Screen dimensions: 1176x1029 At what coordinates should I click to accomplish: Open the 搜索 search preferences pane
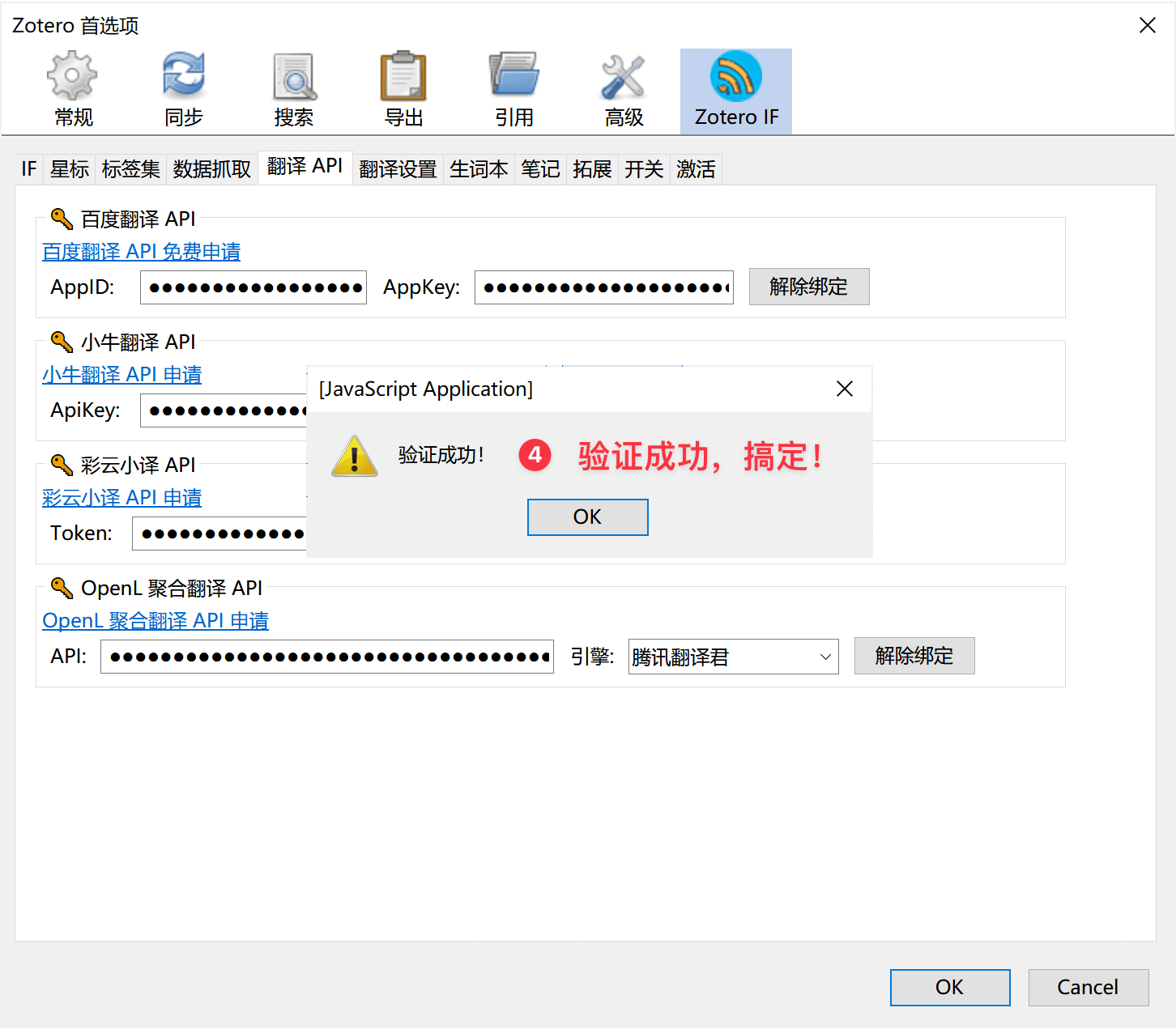(x=293, y=91)
